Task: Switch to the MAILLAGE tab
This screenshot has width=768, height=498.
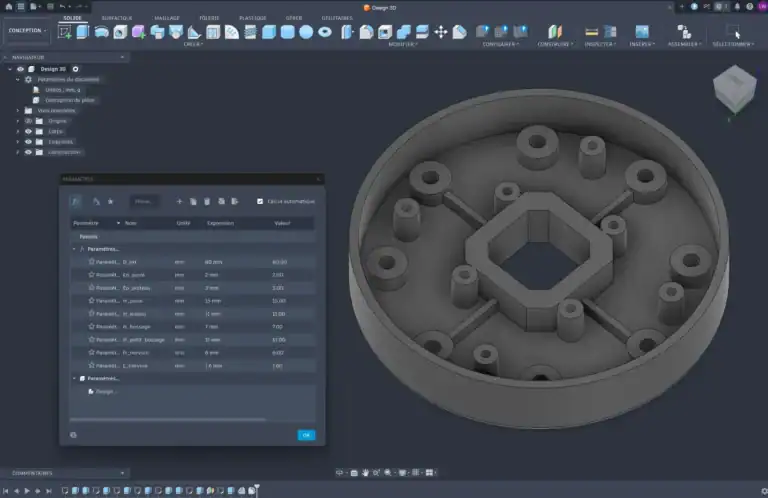Action: coord(167,18)
